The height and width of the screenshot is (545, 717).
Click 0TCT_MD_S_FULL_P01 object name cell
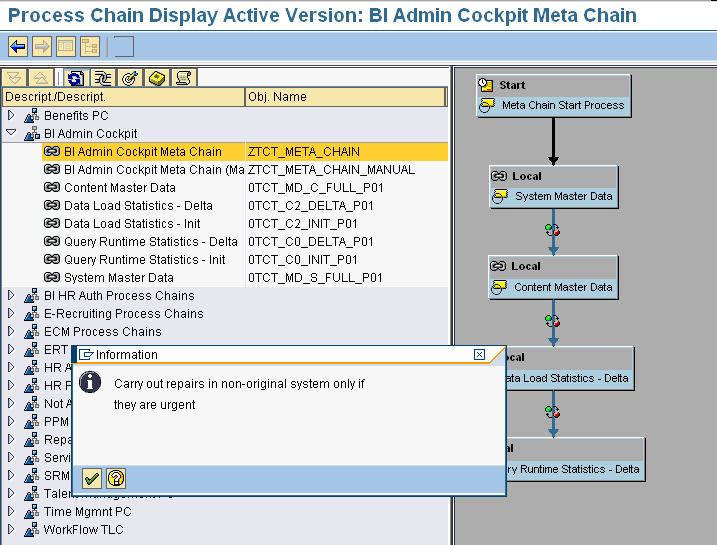coord(347,278)
